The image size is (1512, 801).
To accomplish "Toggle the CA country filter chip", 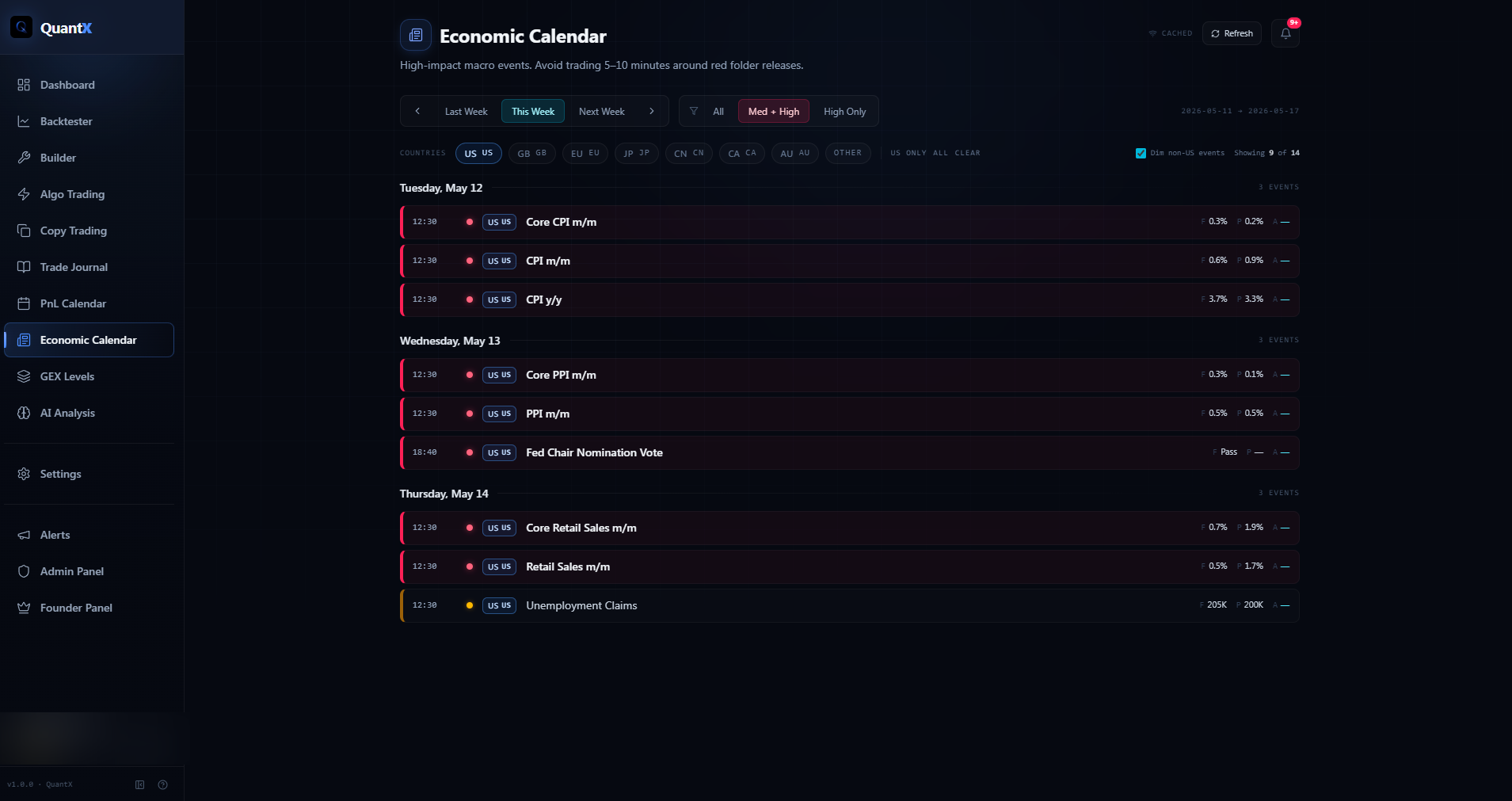I will pos(742,153).
